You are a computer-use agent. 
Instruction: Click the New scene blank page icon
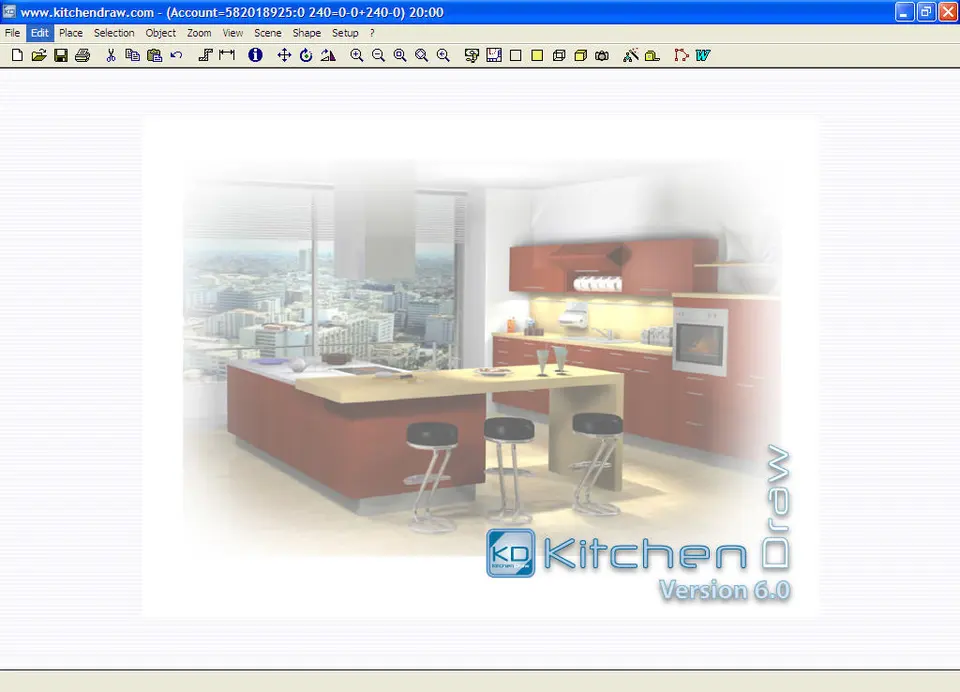[17, 56]
